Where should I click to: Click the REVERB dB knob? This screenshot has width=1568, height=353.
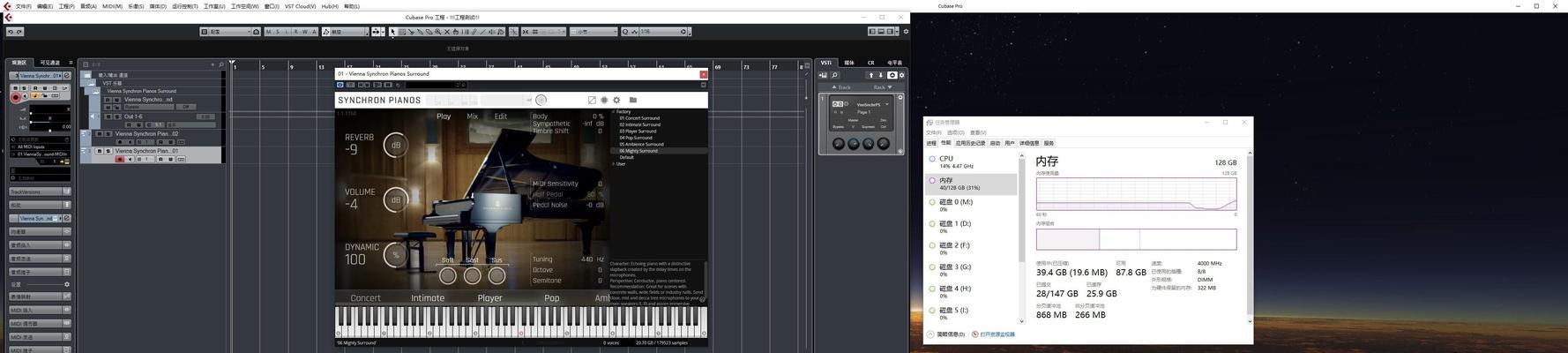pos(395,145)
